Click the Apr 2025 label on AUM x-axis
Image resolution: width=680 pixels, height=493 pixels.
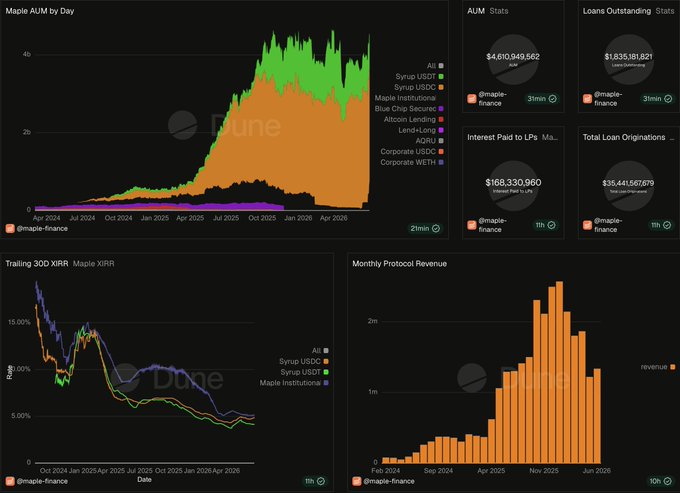(190, 218)
